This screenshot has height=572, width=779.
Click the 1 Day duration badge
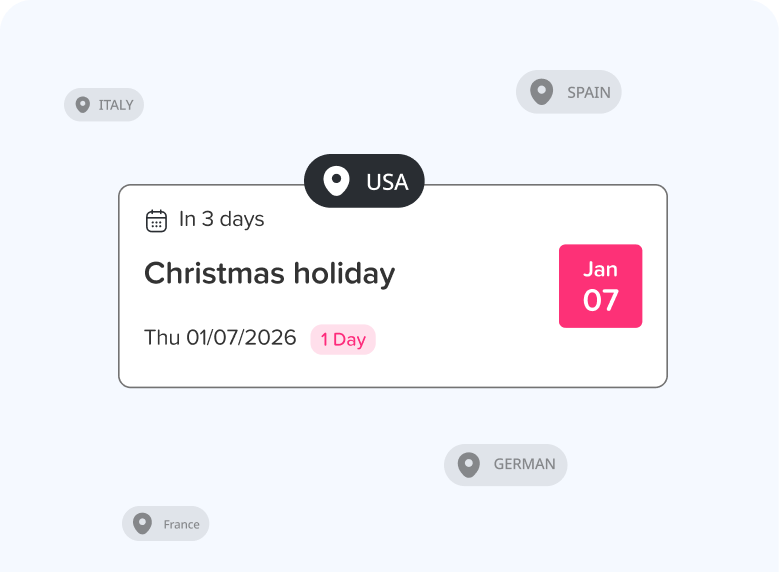coord(343,340)
